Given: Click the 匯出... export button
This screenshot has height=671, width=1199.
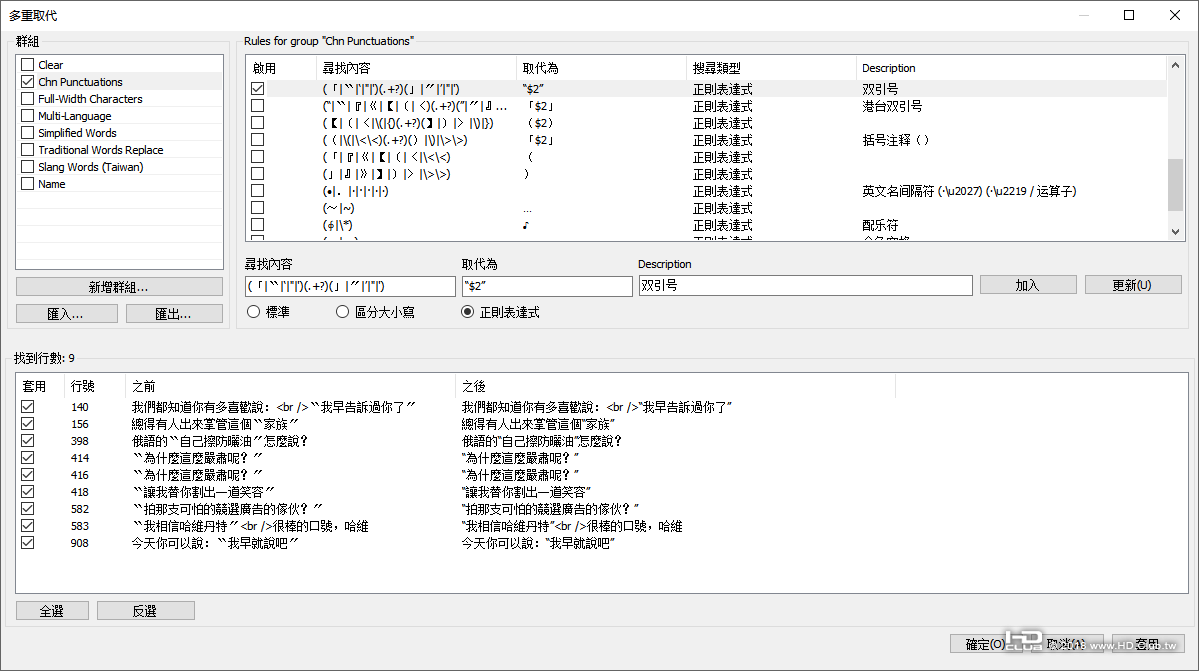Looking at the screenshot, I should [x=174, y=314].
